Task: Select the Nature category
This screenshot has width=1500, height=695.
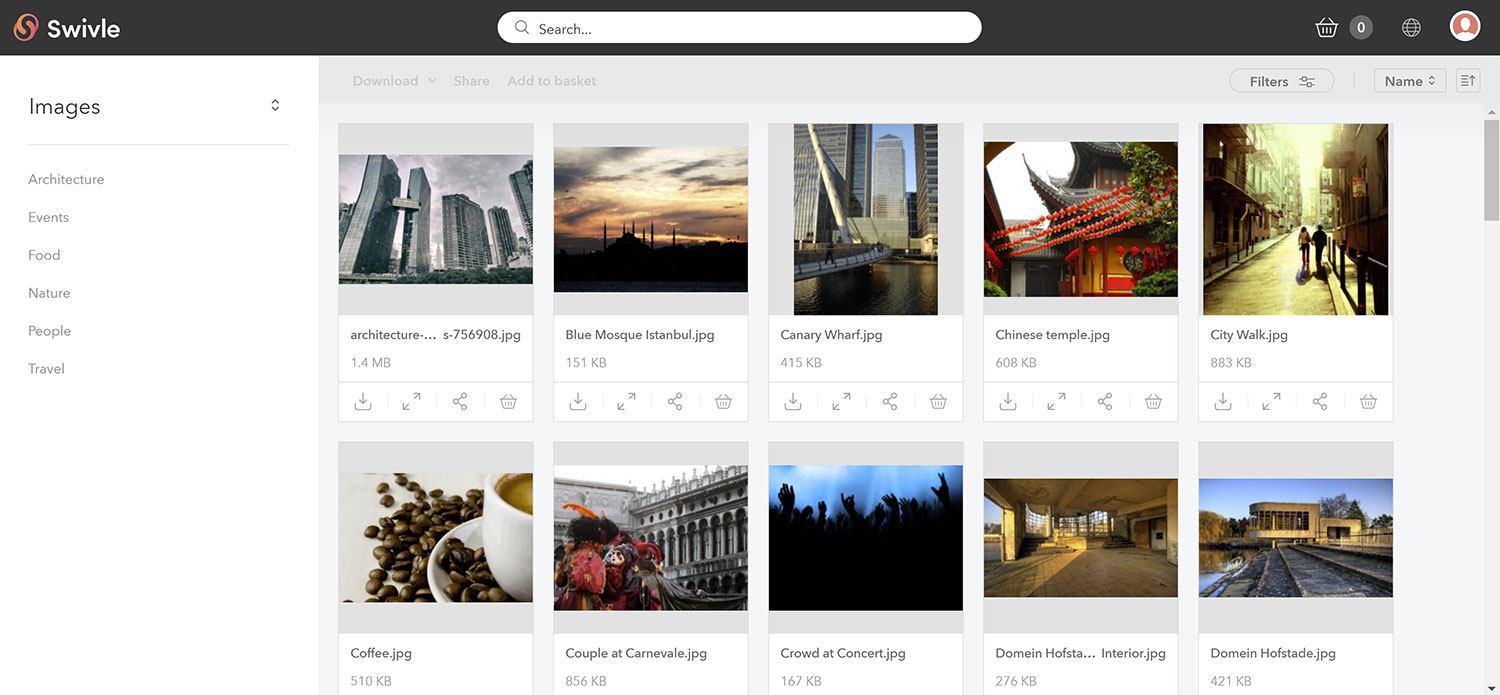Action: pyautogui.click(x=49, y=292)
